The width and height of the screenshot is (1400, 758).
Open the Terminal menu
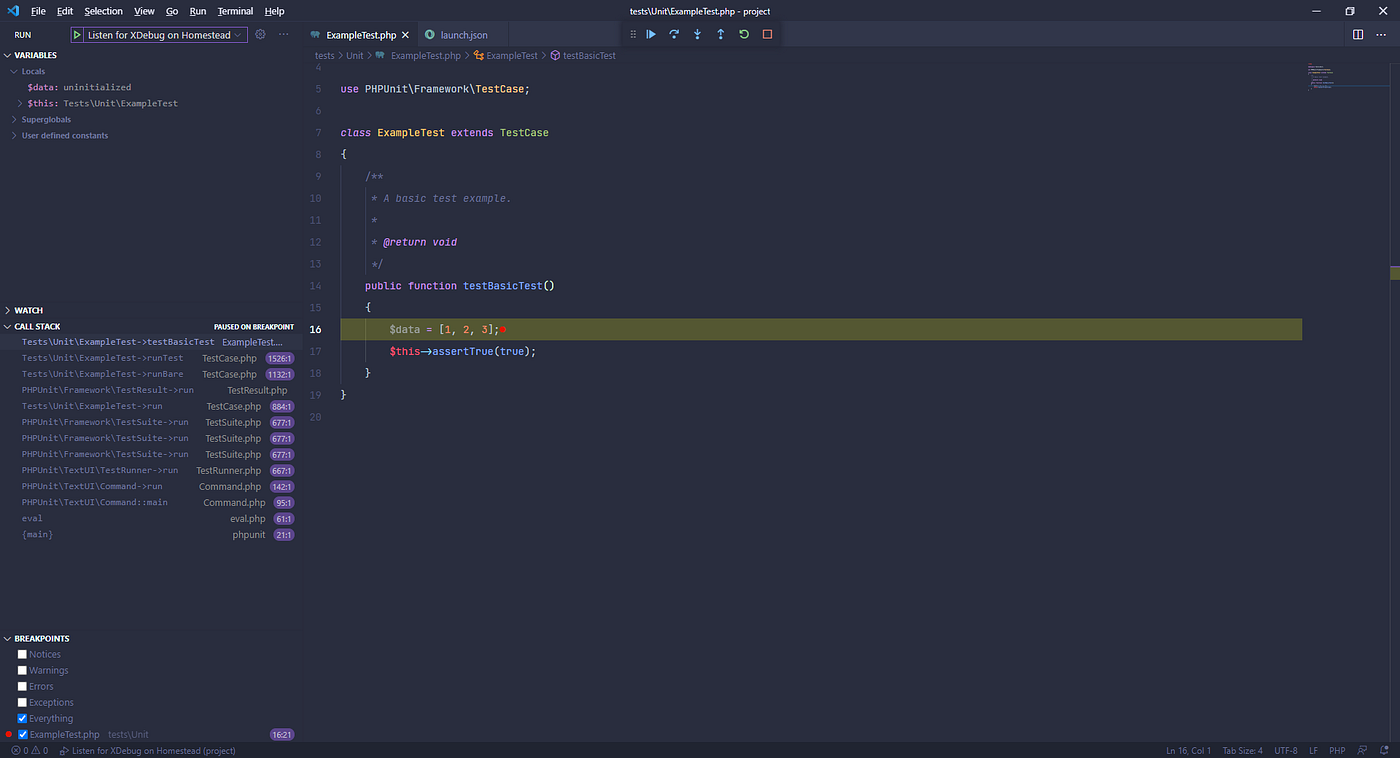[x=235, y=11]
